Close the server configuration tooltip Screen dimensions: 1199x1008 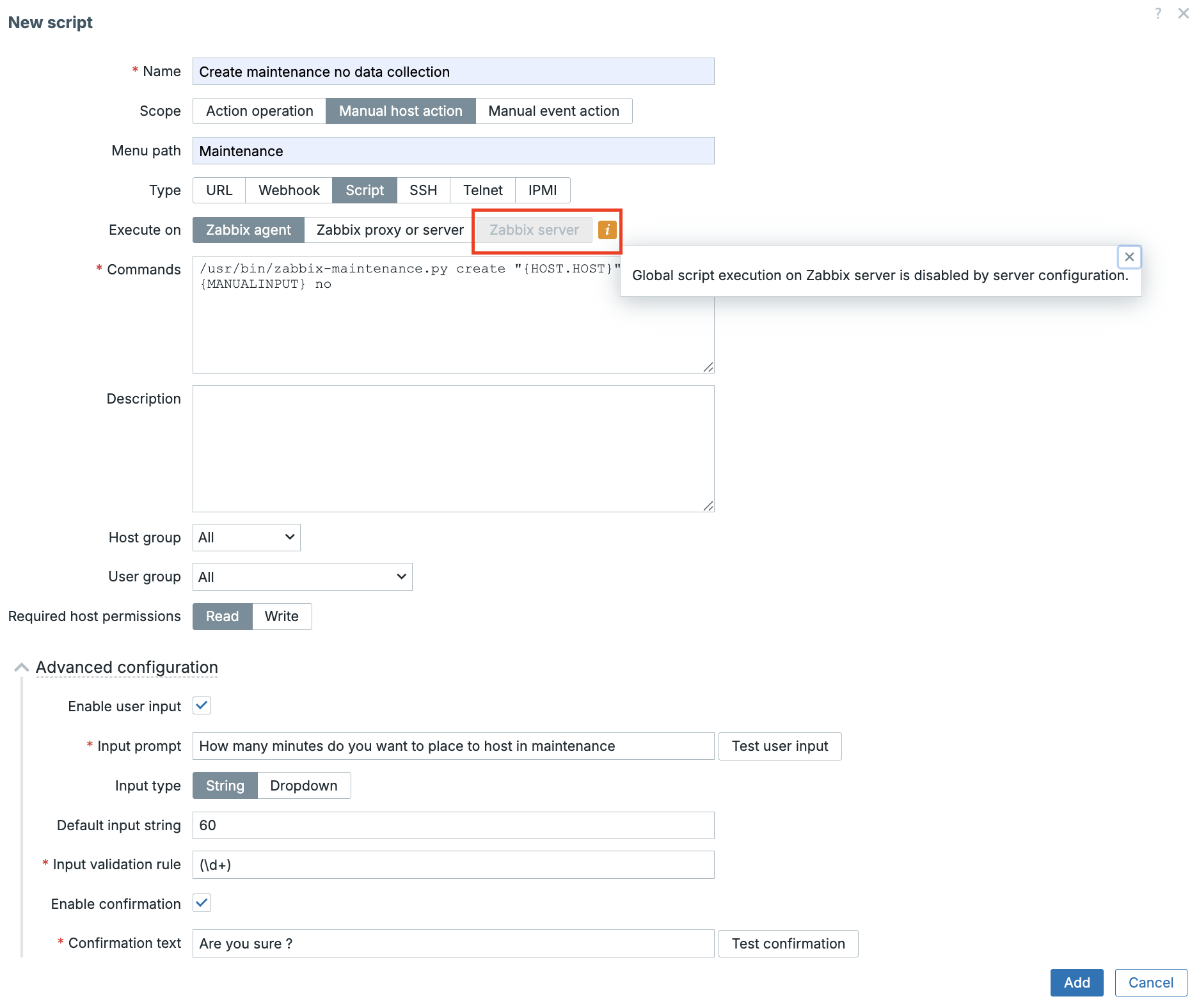(1129, 257)
